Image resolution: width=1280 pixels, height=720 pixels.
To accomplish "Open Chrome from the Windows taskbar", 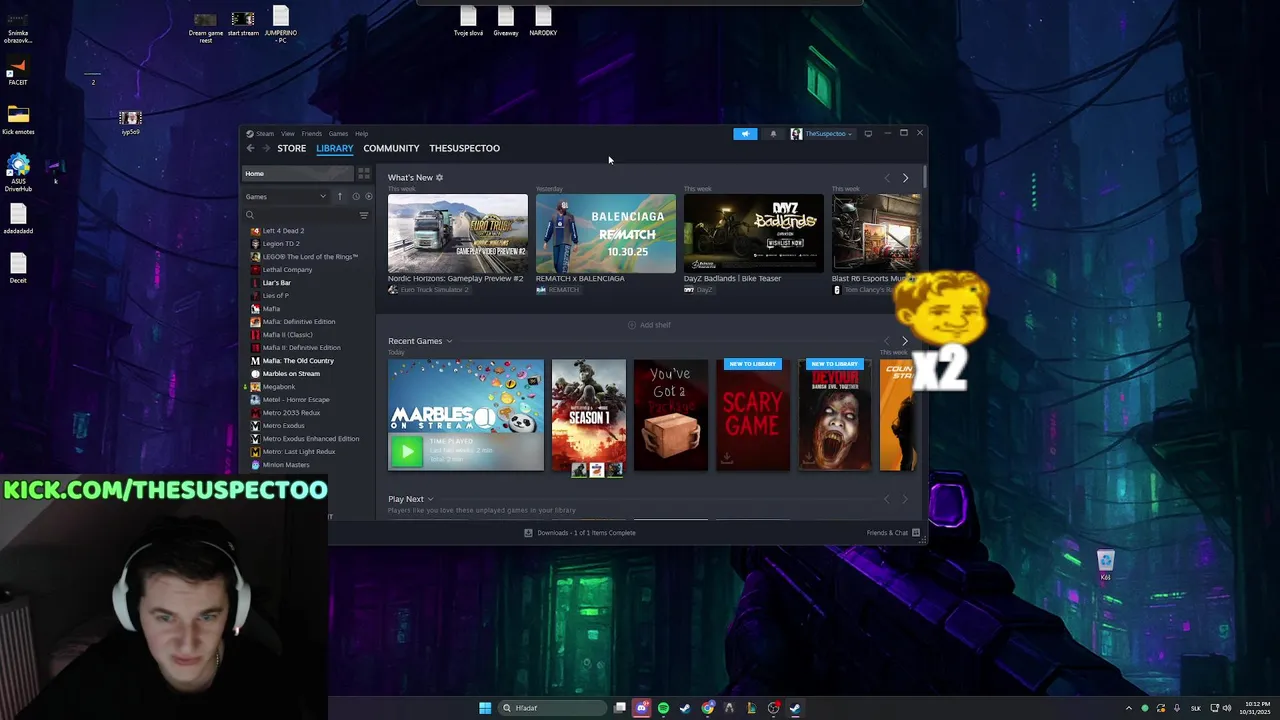I will (708, 708).
